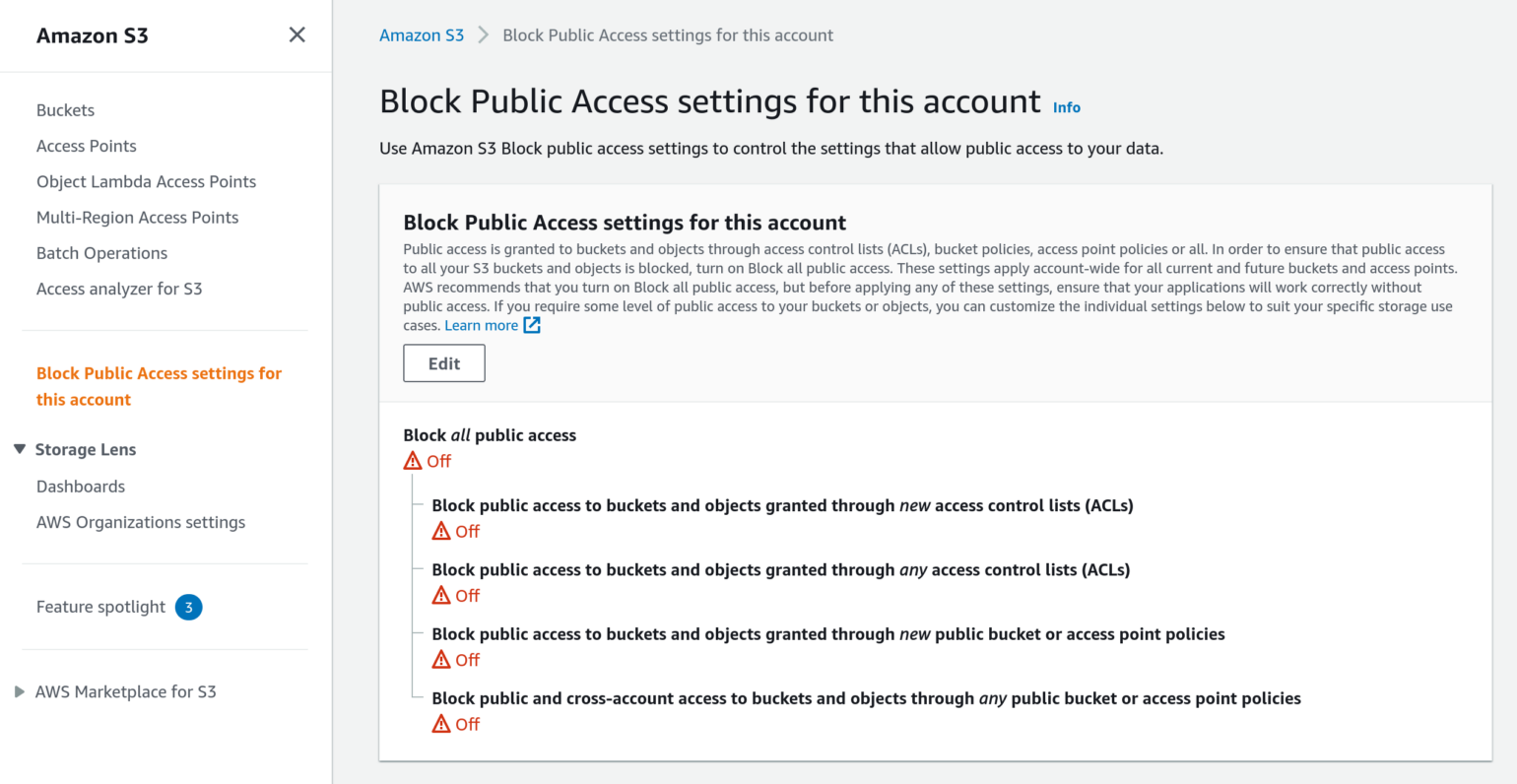Viewport: 1517px width, 784px height.
Task: Open the Info link beside page title
Action: 1067,107
